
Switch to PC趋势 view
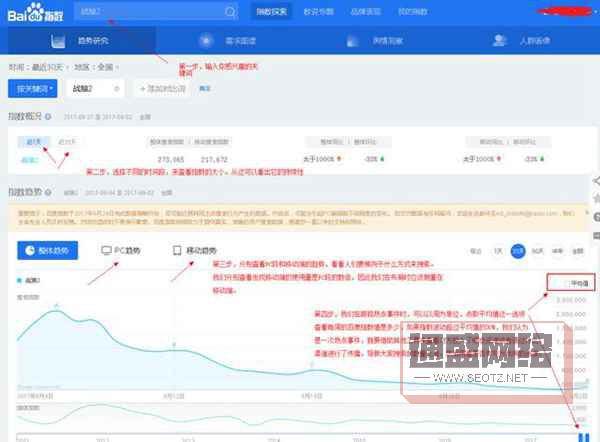point(121,251)
